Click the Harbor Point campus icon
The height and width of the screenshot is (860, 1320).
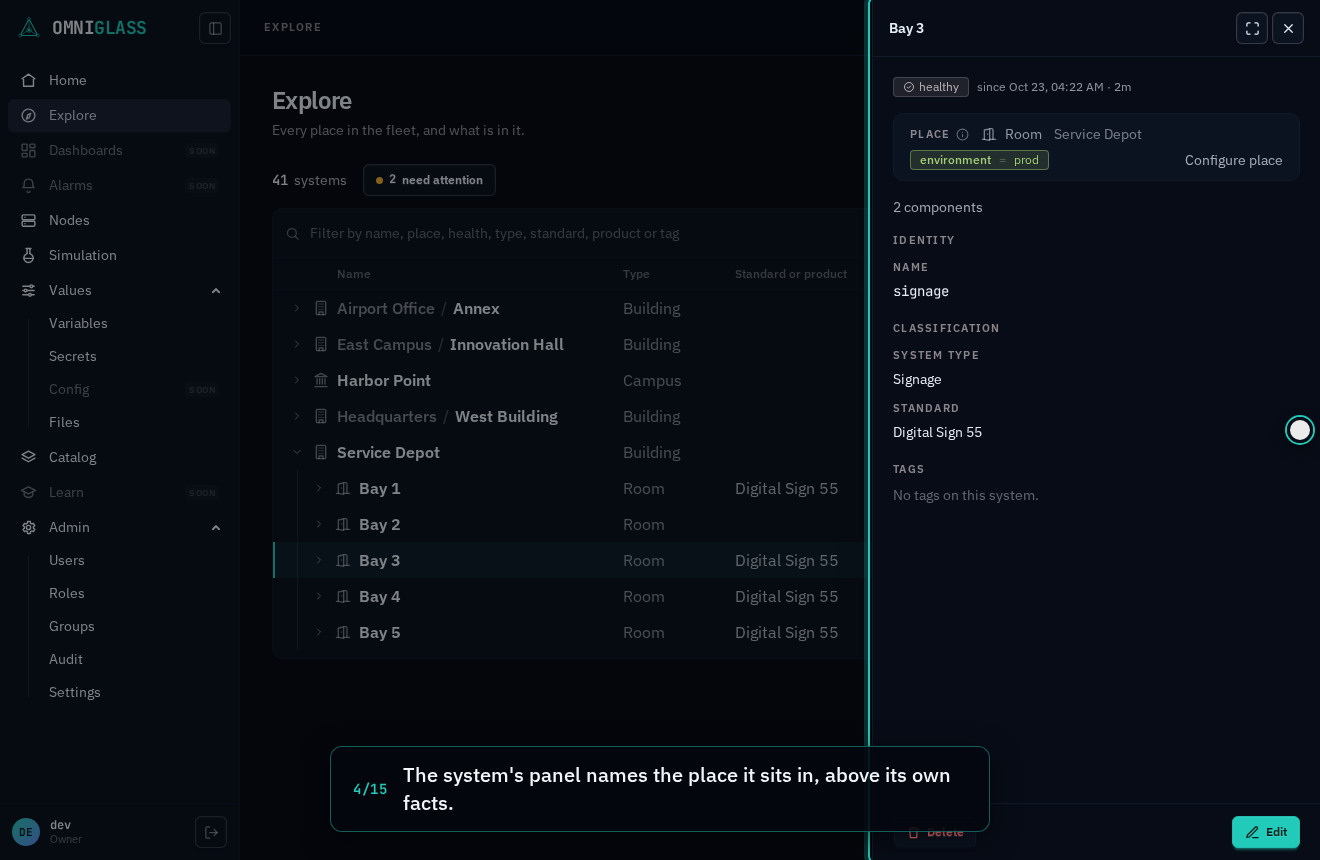pos(321,380)
